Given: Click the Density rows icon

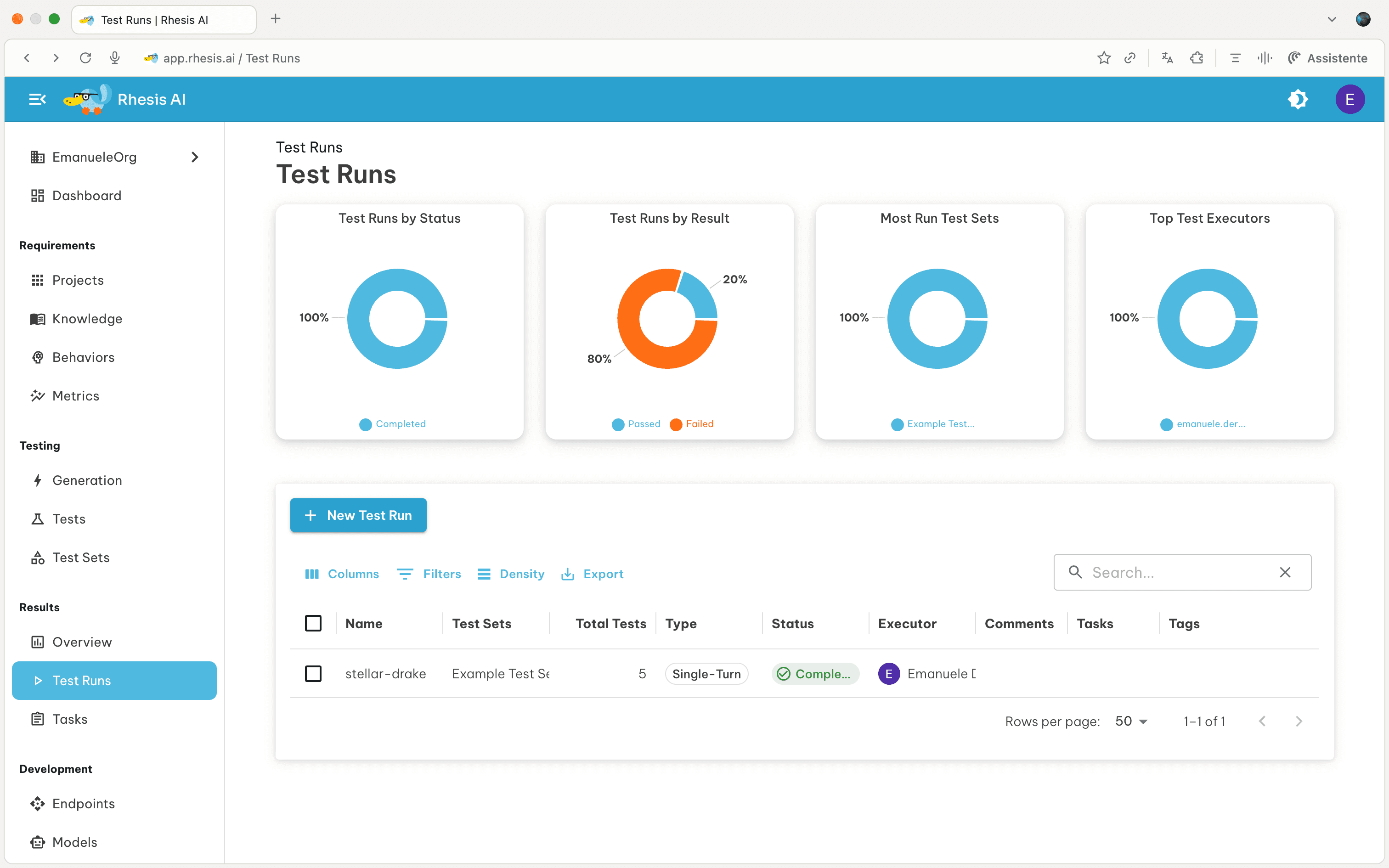Looking at the screenshot, I should coord(485,574).
